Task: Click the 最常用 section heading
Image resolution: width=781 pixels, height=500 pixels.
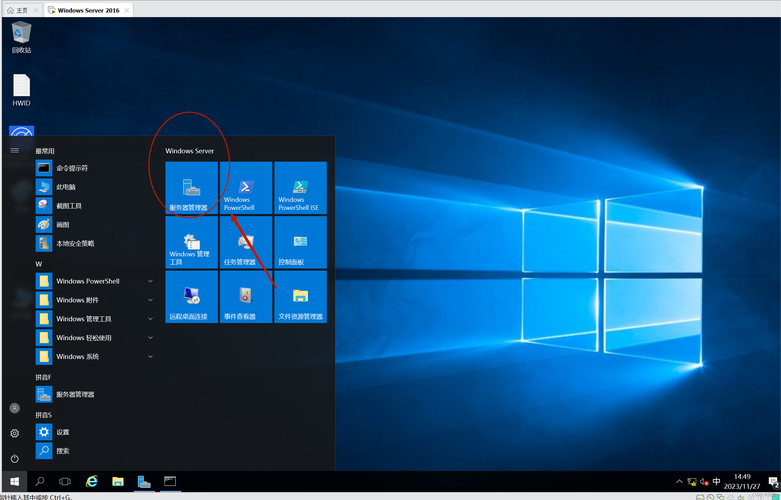Action: (45, 151)
